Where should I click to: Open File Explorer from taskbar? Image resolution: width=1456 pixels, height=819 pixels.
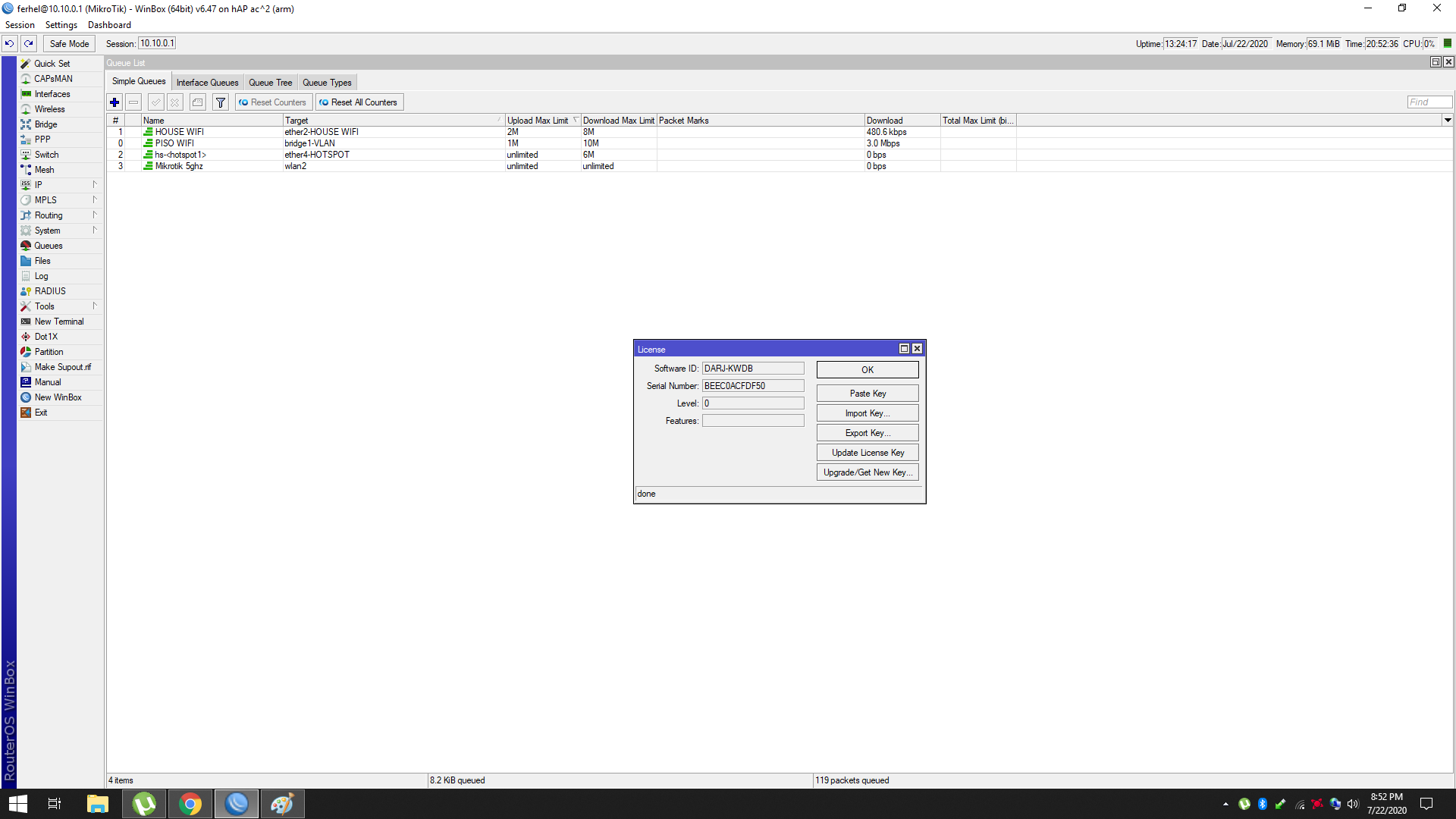98,804
